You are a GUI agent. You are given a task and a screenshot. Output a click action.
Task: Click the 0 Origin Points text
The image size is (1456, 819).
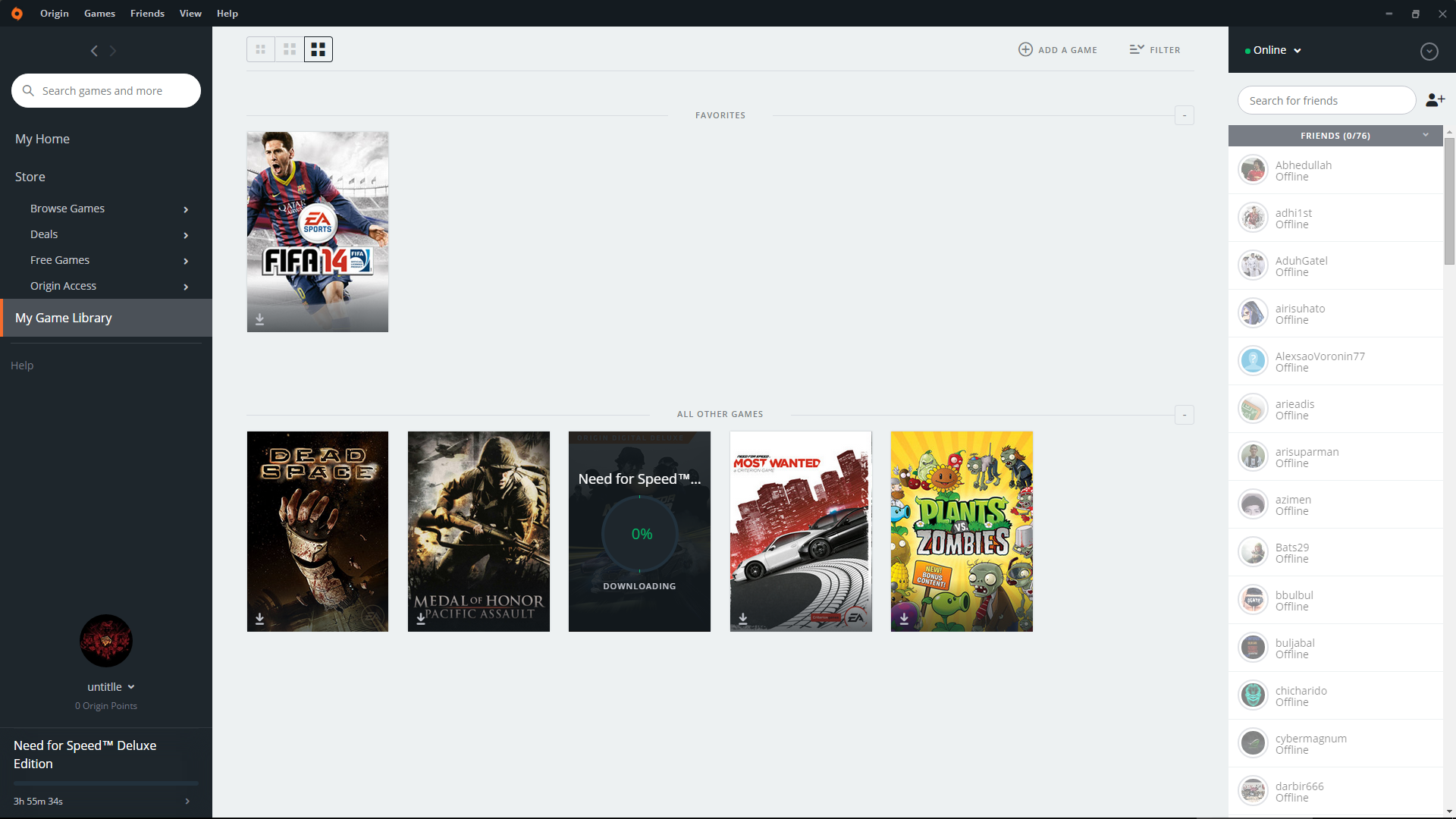coord(106,706)
